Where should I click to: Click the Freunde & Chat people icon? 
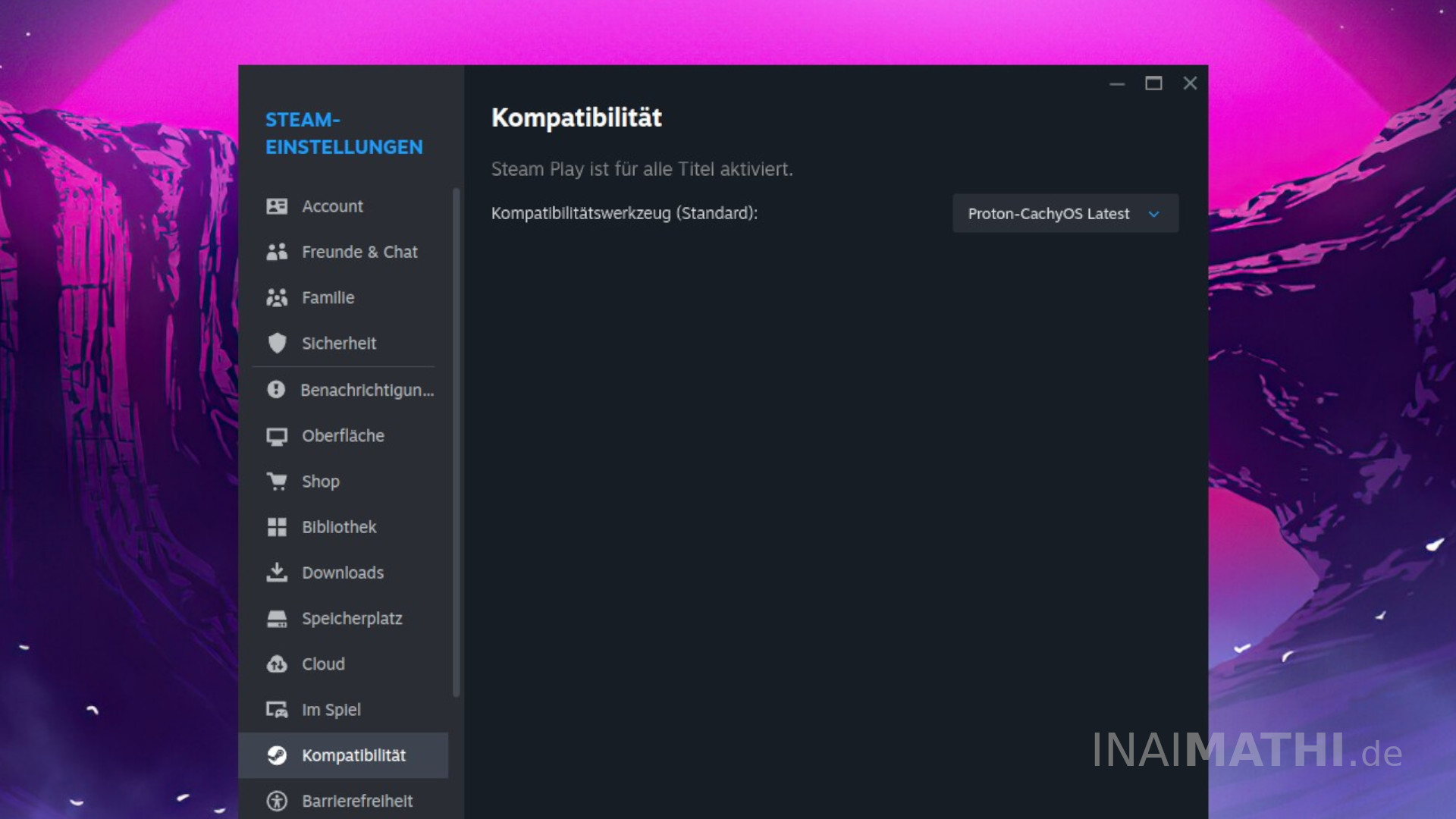pyautogui.click(x=277, y=252)
